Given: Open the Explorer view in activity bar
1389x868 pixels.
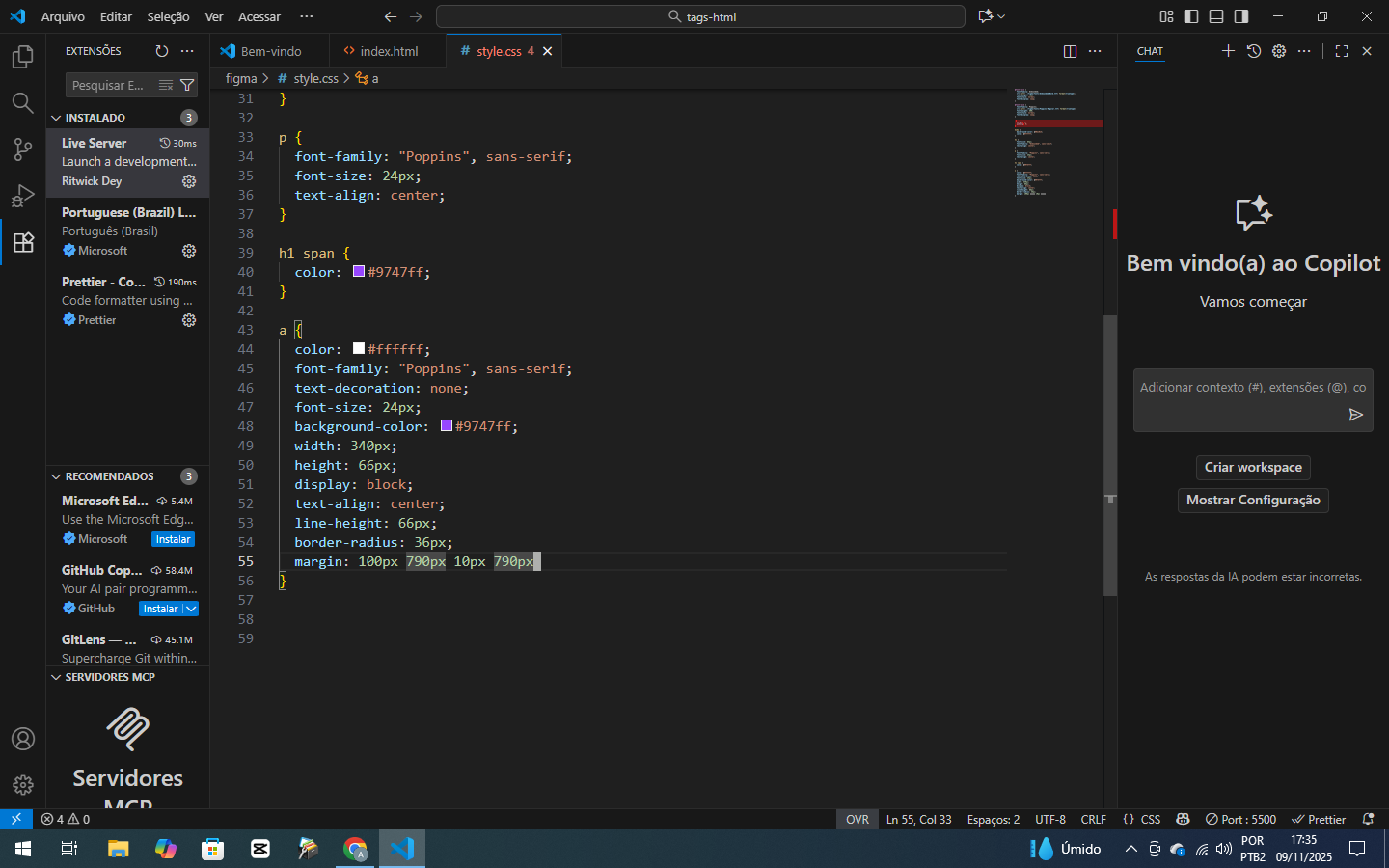Looking at the screenshot, I should 22,57.
